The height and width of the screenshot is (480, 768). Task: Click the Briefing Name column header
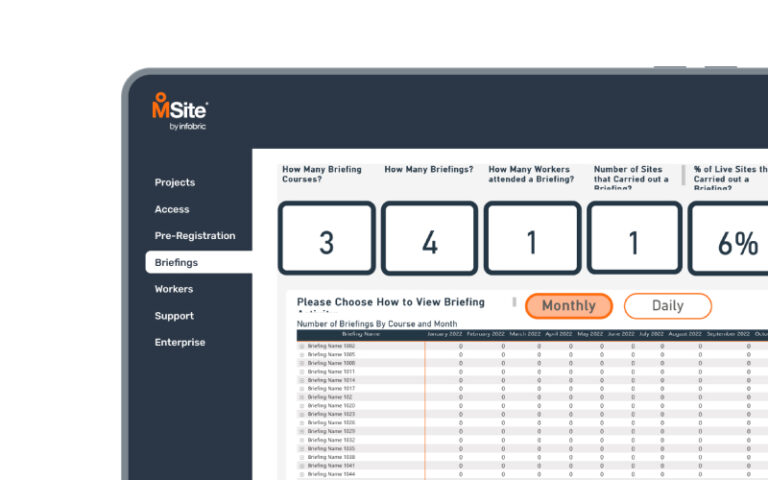360,334
